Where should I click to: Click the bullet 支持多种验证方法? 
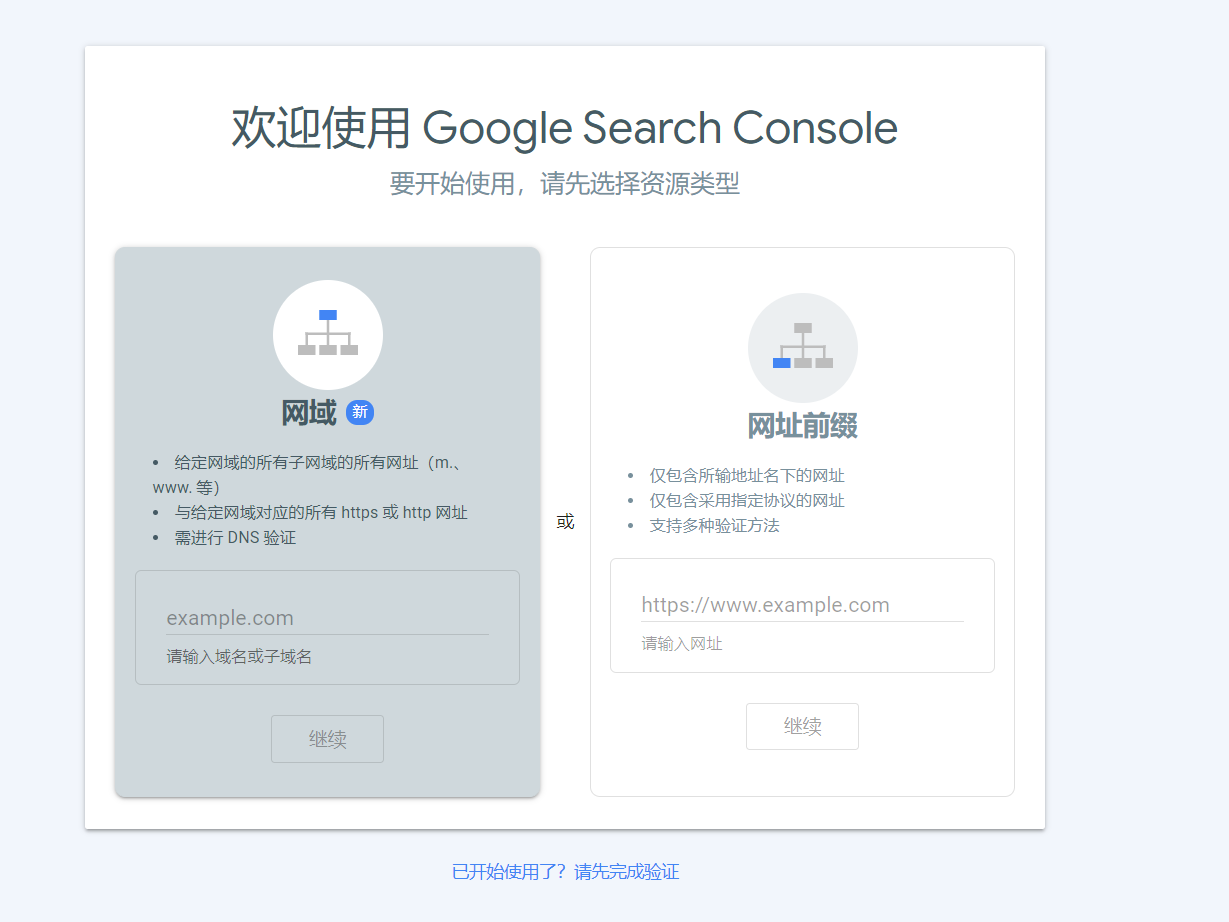coord(714,525)
